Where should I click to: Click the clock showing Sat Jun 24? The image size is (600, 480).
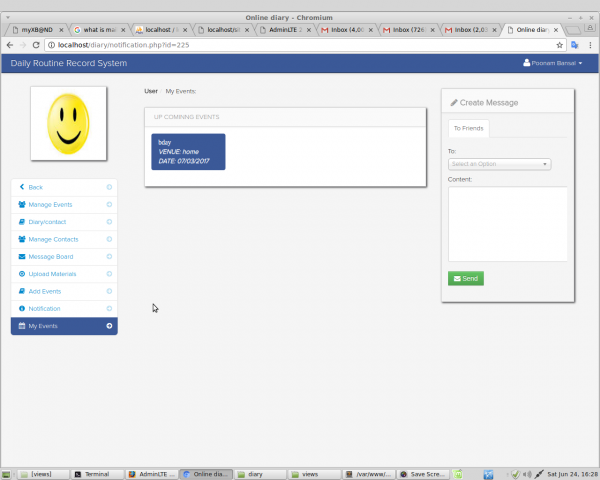pyautogui.click(x=572, y=474)
